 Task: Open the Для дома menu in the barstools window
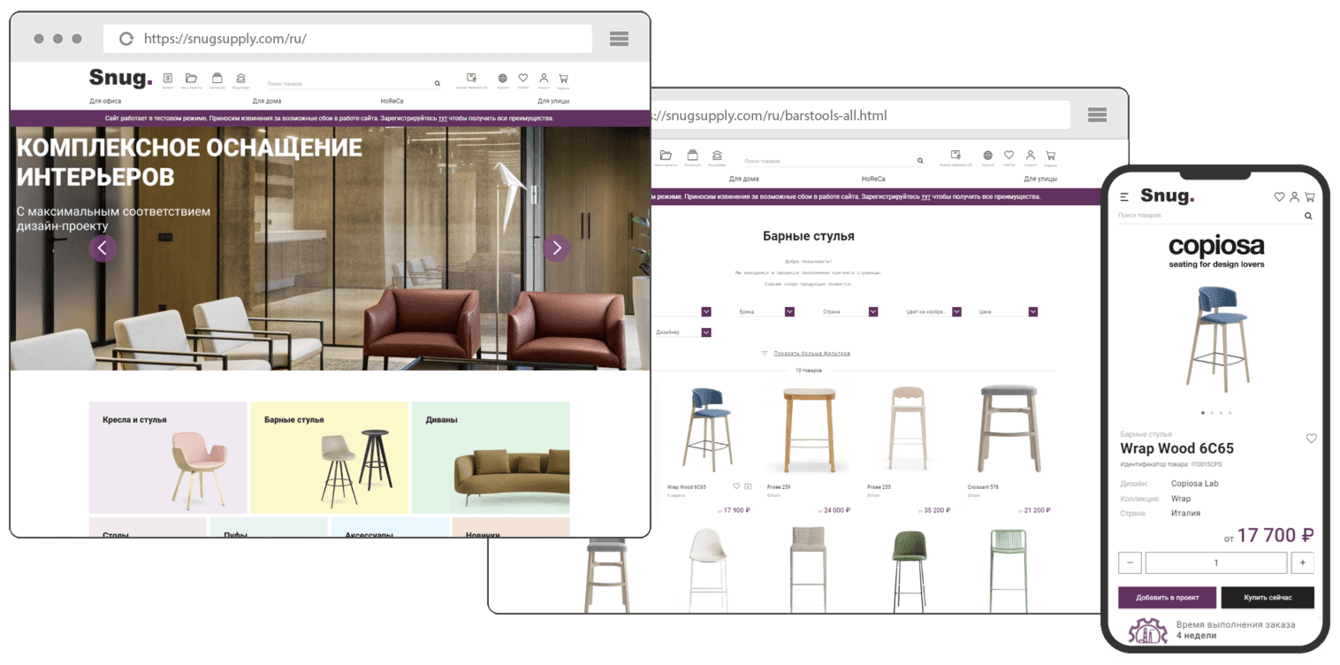tap(744, 179)
